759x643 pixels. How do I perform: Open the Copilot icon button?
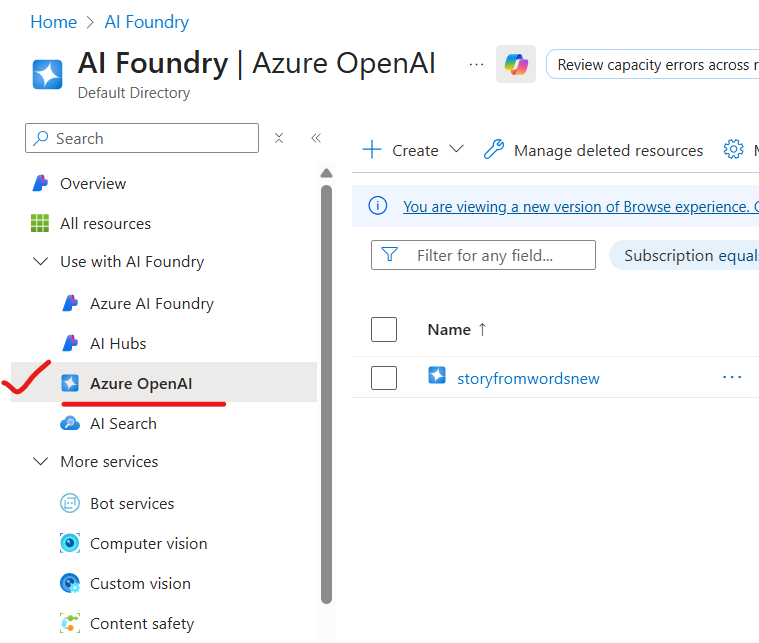[x=516, y=64]
